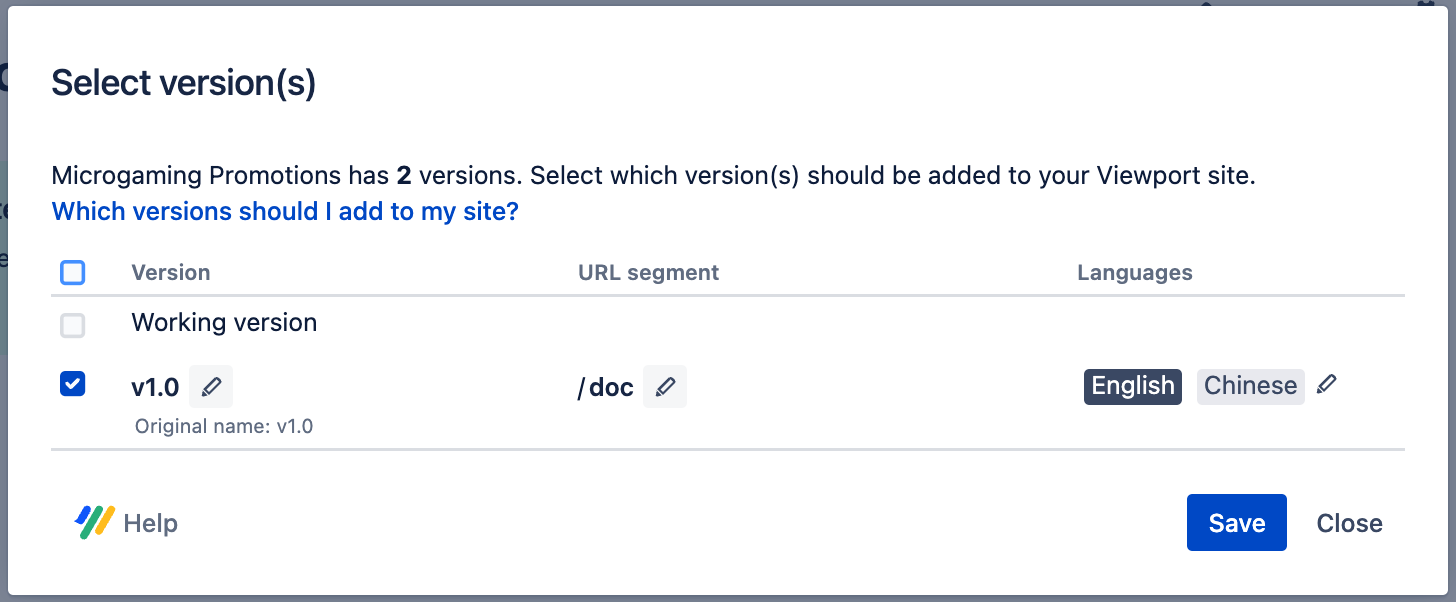The width and height of the screenshot is (1456, 602).
Task: Click the /doc URL segment text
Action: [606, 388]
